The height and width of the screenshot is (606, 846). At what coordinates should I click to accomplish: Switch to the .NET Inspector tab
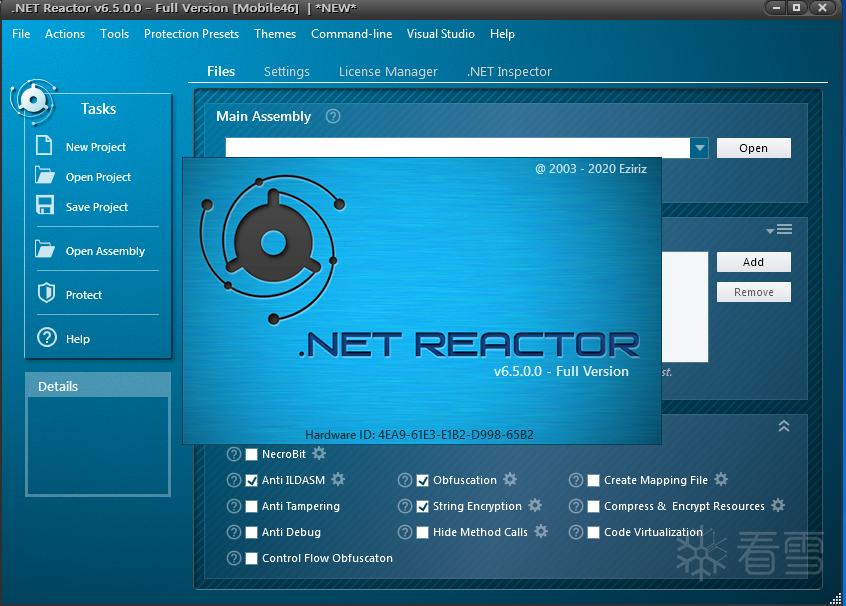coord(509,71)
